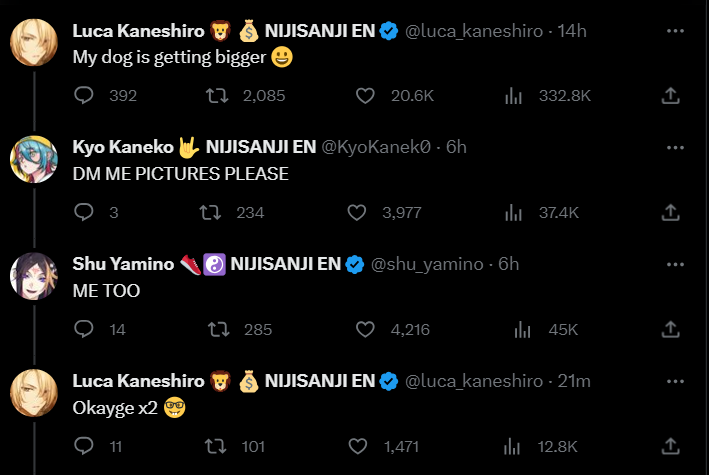Reply to Shu Yamino's ME TOO tweet
The image size is (709, 475).
85,329
